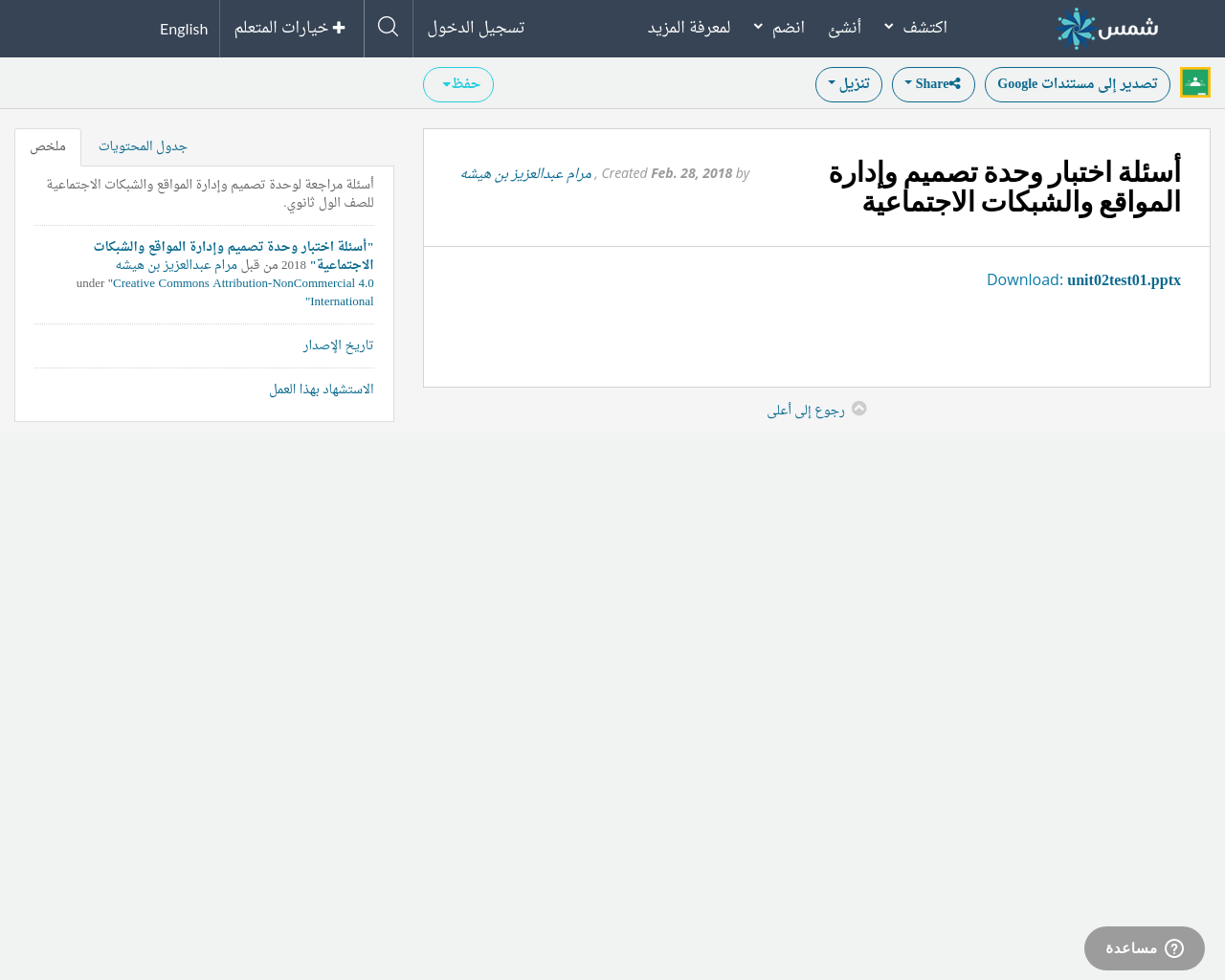Image resolution: width=1225 pixels, height=980 pixels.
Task: Open خيارات المتعلم learner options
Action: pyautogui.click(x=290, y=28)
